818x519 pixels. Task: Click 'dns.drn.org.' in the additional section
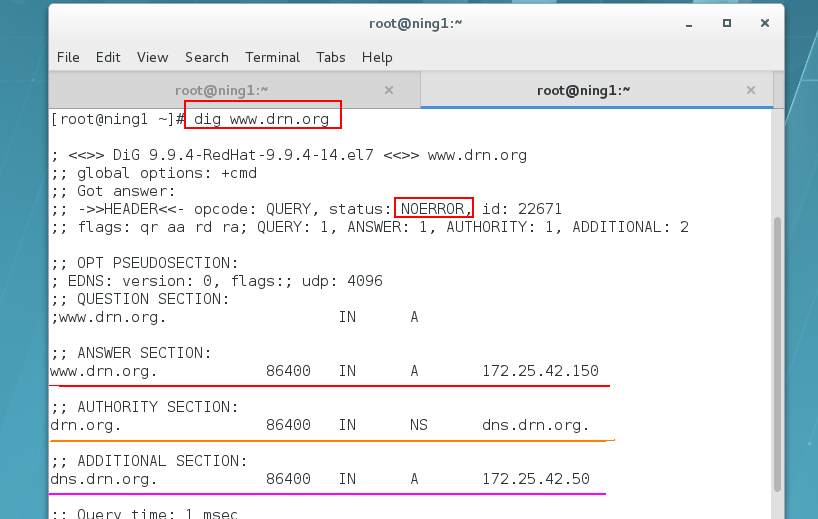[103, 479]
